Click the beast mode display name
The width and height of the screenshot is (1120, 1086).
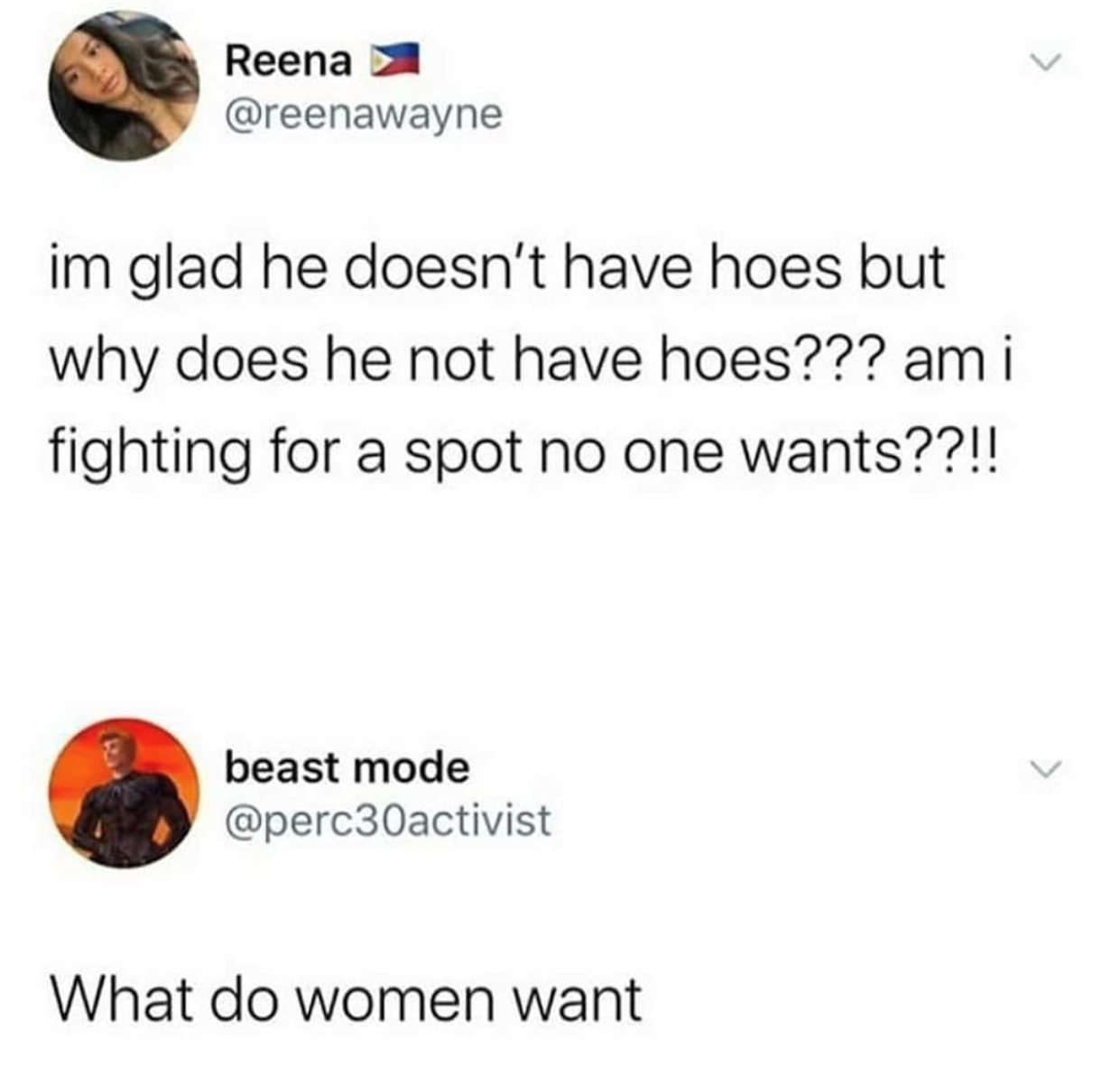pos(347,768)
